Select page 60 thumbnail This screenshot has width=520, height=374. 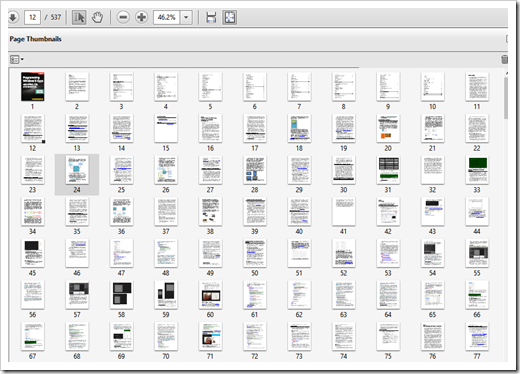click(x=210, y=295)
